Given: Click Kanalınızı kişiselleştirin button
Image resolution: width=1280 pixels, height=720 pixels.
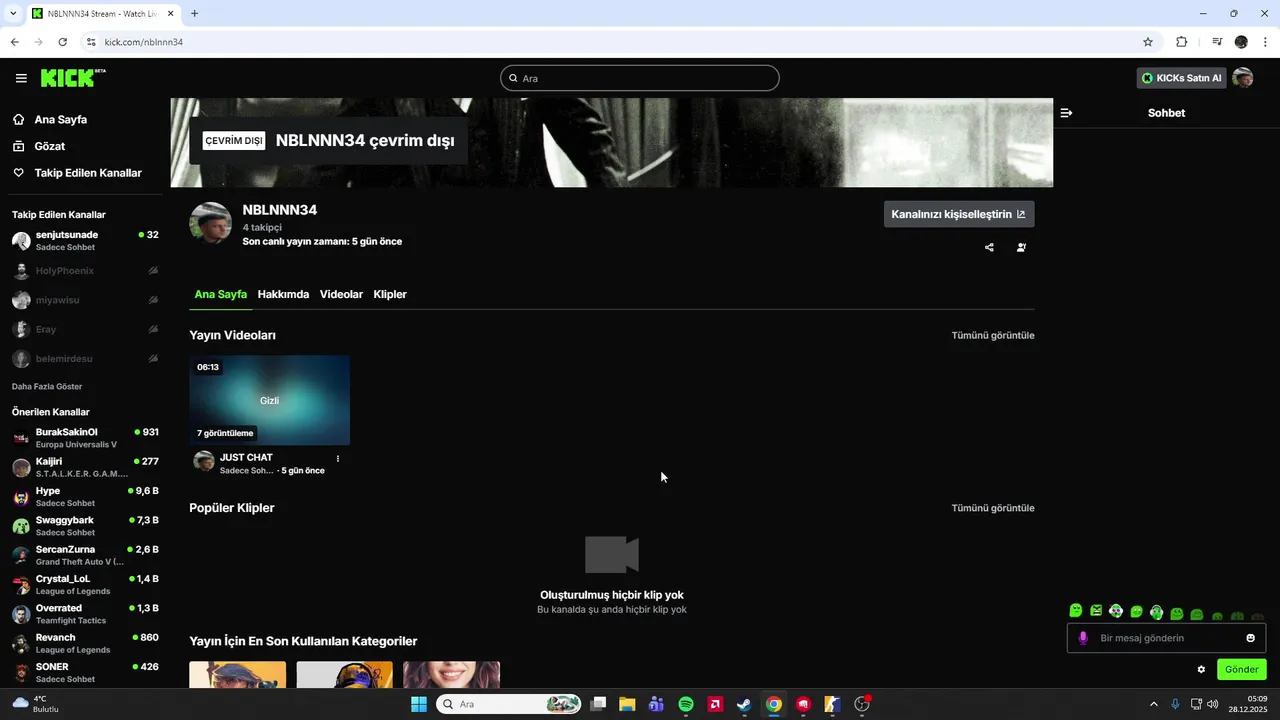Looking at the screenshot, I should point(959,214).
